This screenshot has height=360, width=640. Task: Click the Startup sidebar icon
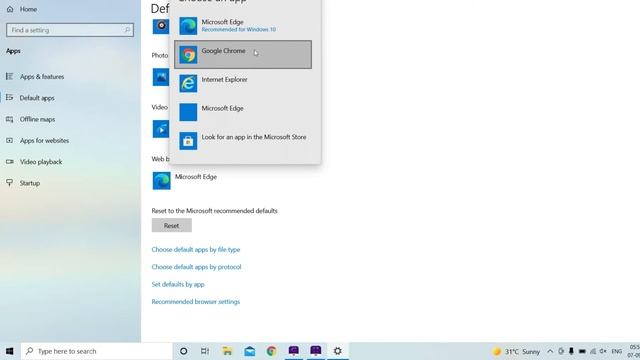point(9,183)
